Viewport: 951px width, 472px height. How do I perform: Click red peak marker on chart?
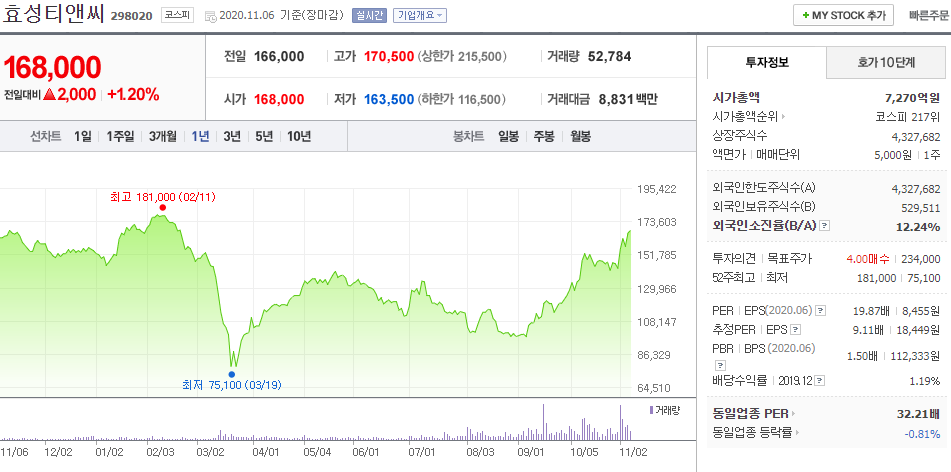click(x=163, y=207)
